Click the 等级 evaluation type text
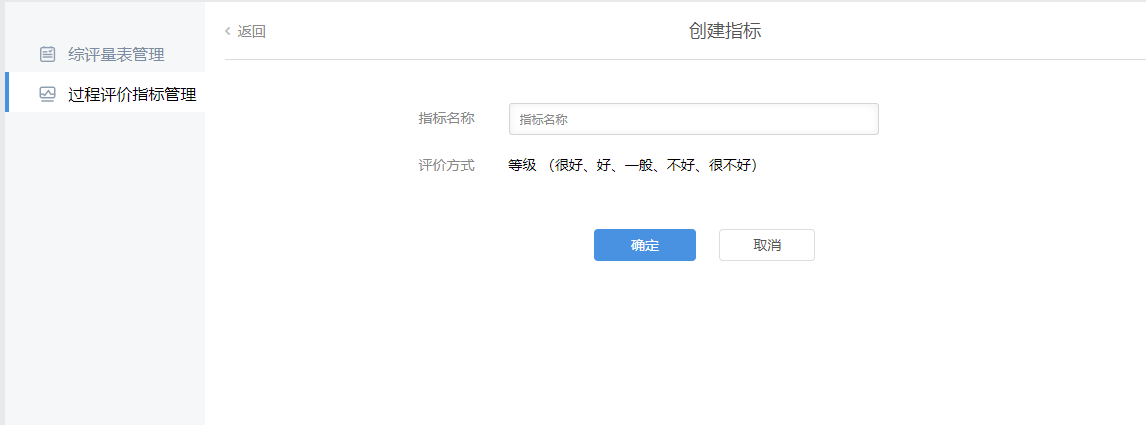The height and width of the screenshot is (425, 1146). 522,165
